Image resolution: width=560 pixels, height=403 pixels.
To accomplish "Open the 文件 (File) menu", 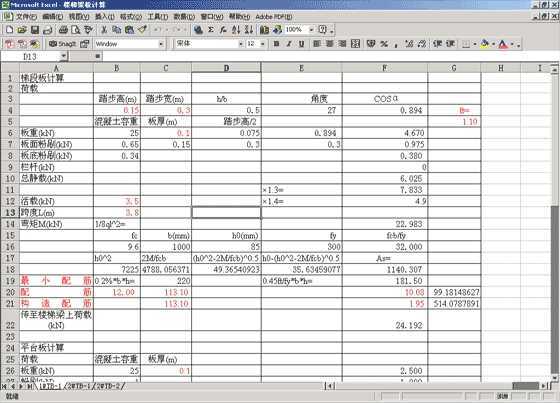I will click(26, 17).
